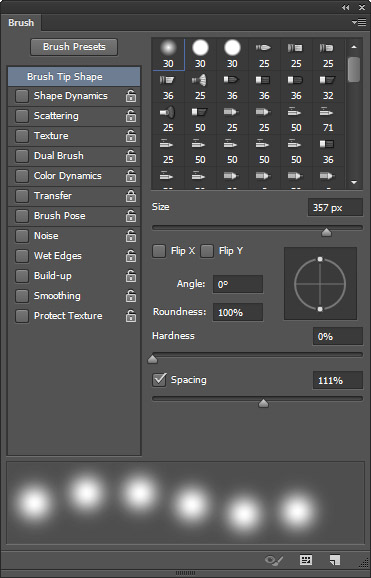Click the lock icon next to Shape Dynamics
Viewport: 371px width, 578px height.
click(131, 96)
